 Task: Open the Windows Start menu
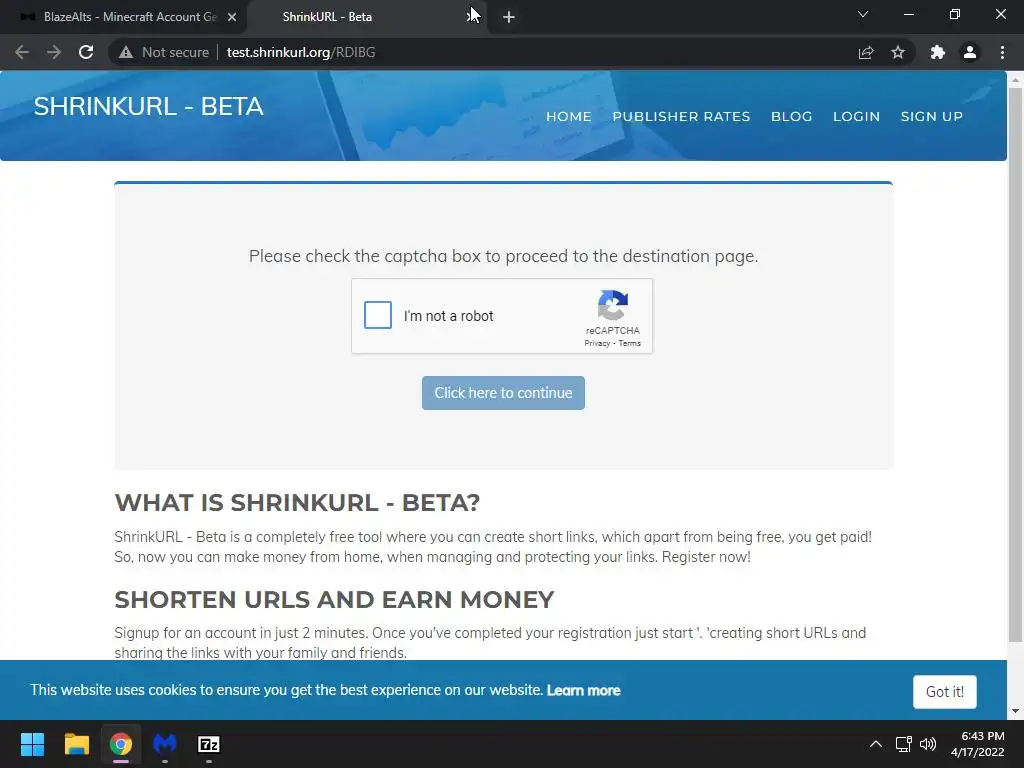pos(32,744)
